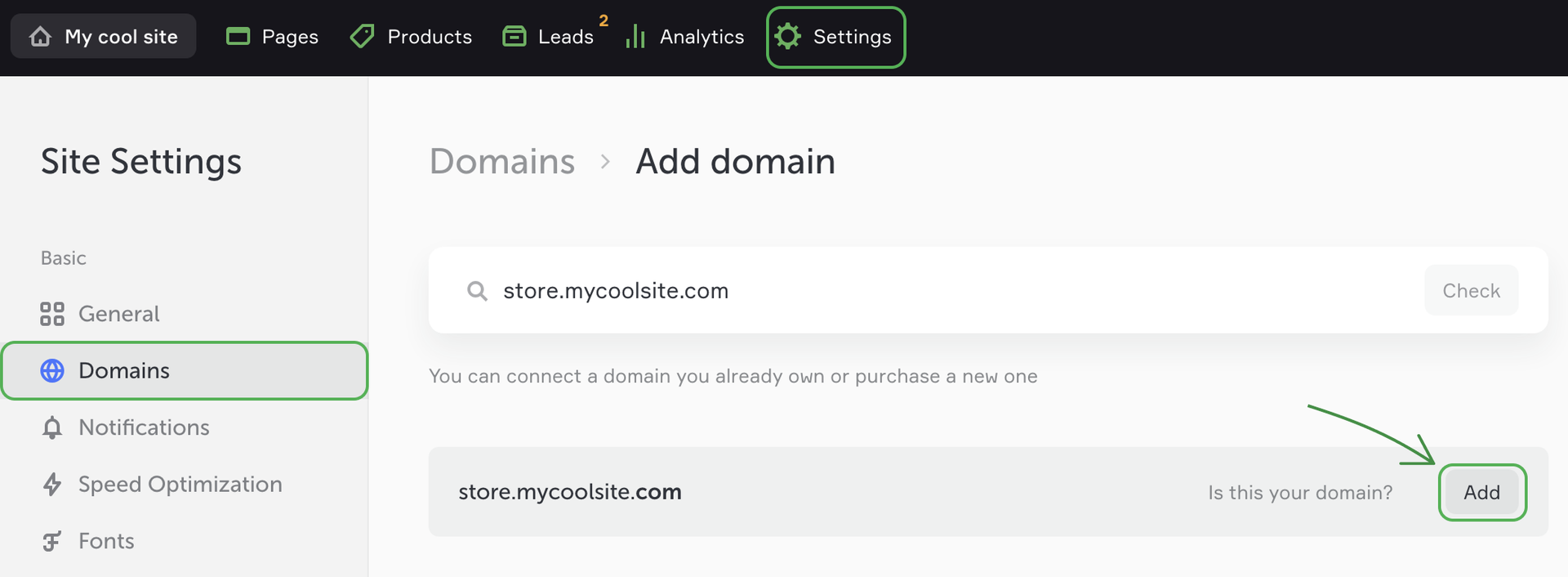
Task: Click the Speed Optimization lightning icon
Action: click(52, 485)
